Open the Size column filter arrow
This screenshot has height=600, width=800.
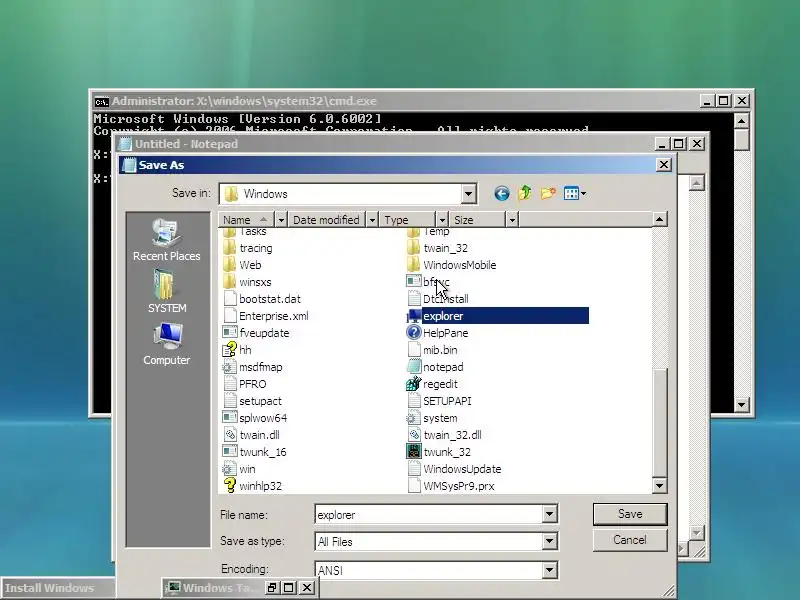(512, 220)
